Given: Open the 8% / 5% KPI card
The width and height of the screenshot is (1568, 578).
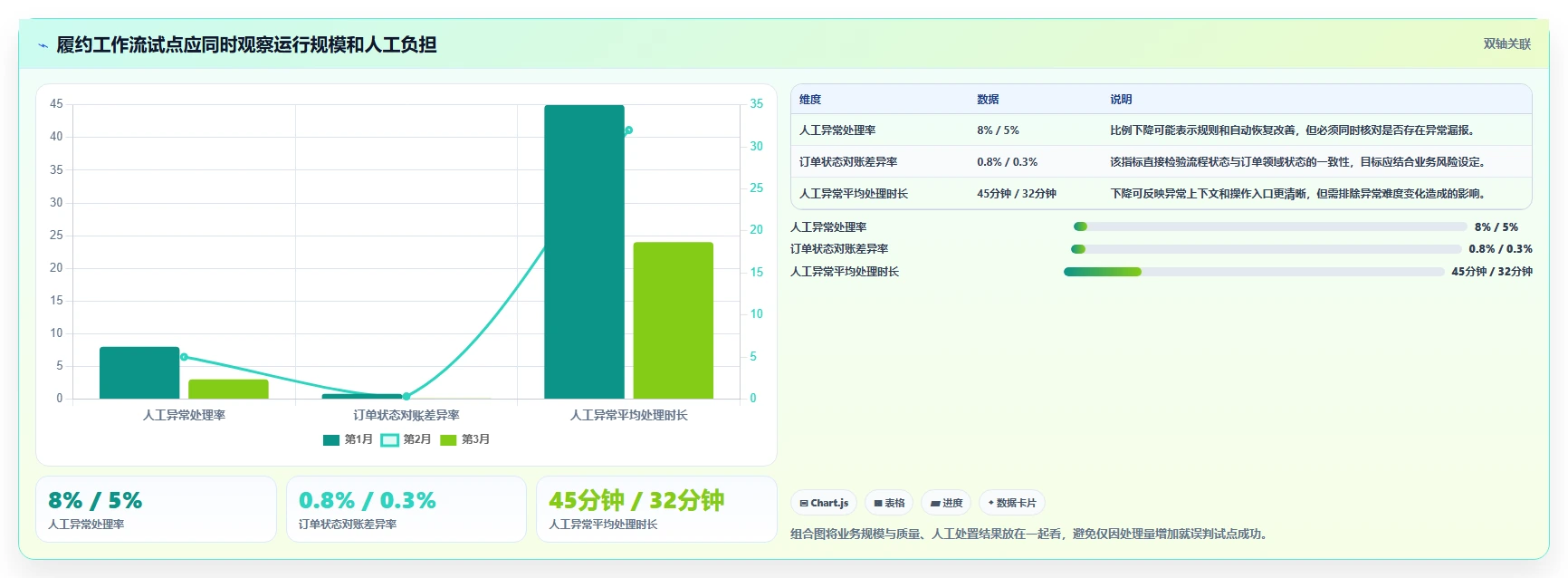Looking at the screenshot, I should (x=156, y=509).
